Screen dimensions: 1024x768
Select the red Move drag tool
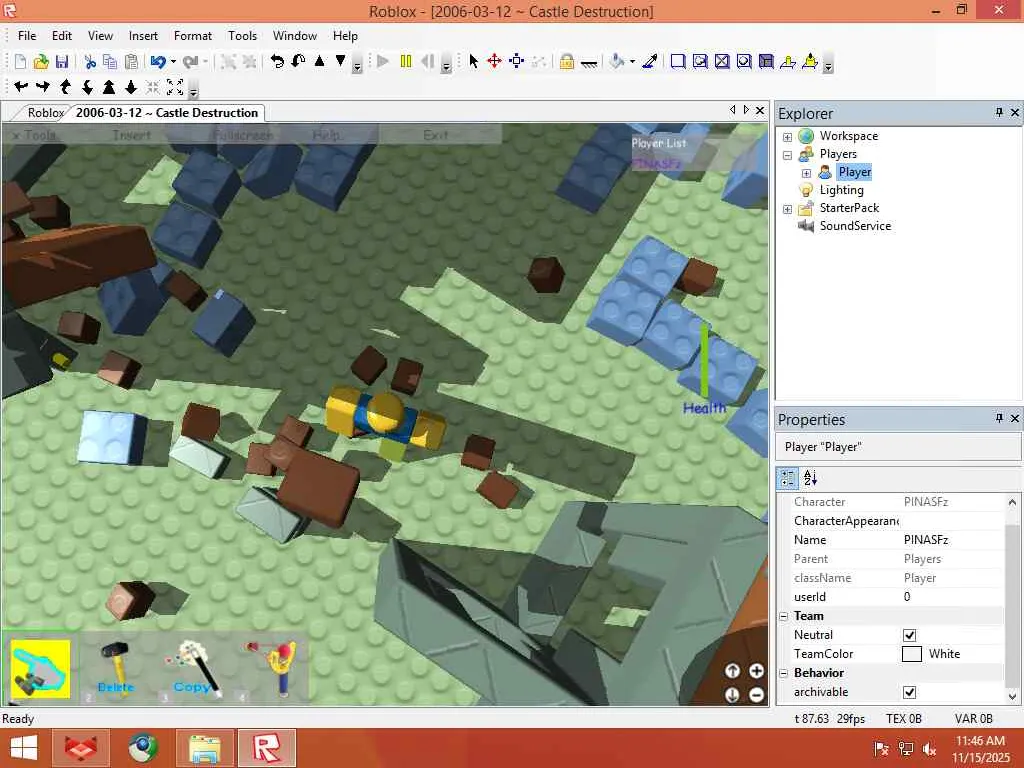pyautogui.click(x=494, y=61)
